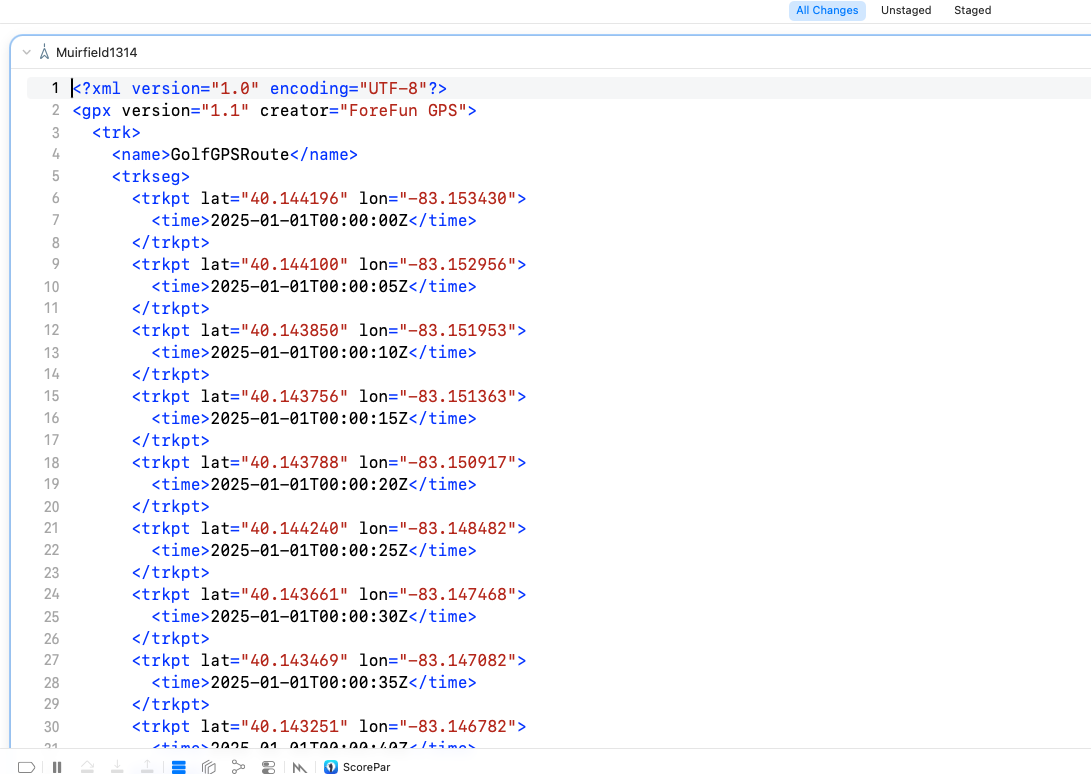Click the ScorePar app icon
The height and width of the screenshot is (774, 1091).
pos(331,767)
